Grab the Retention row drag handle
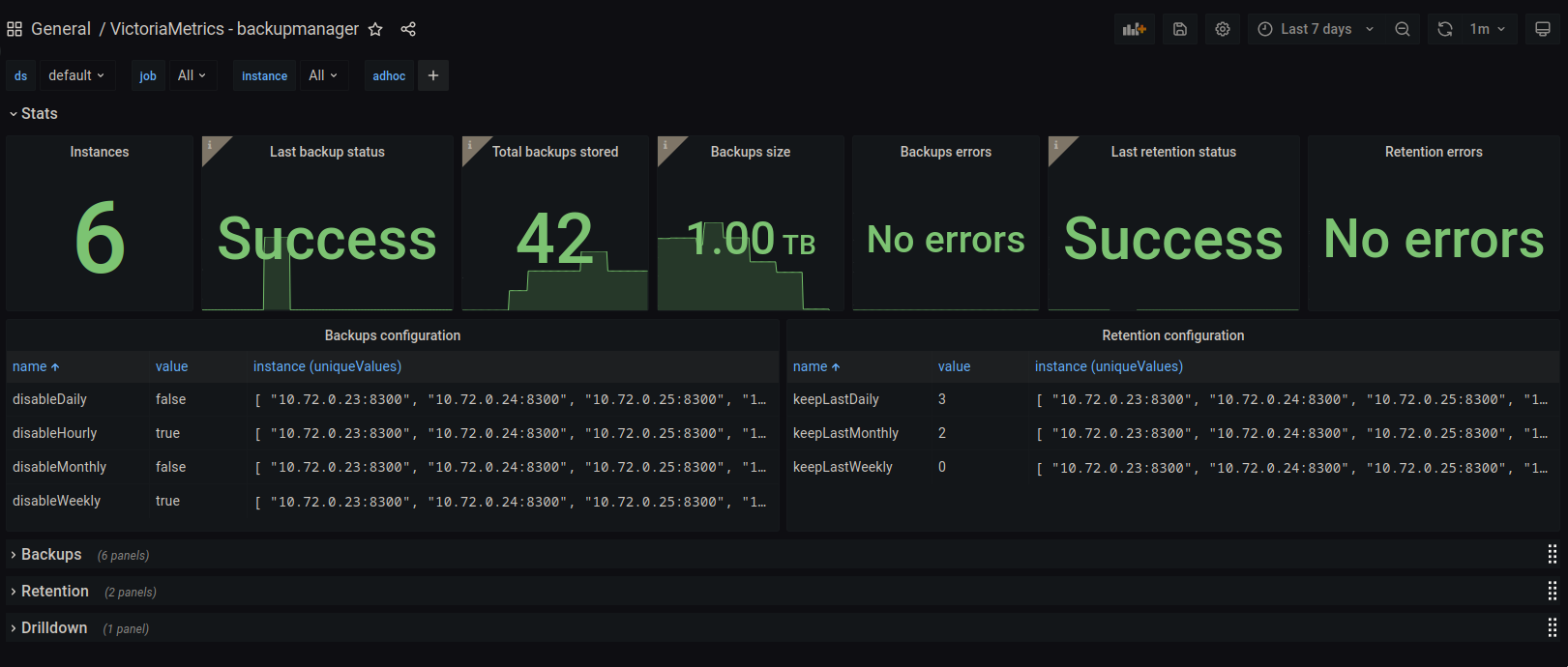1568x667 pixels. click(x=1552, y=591)
